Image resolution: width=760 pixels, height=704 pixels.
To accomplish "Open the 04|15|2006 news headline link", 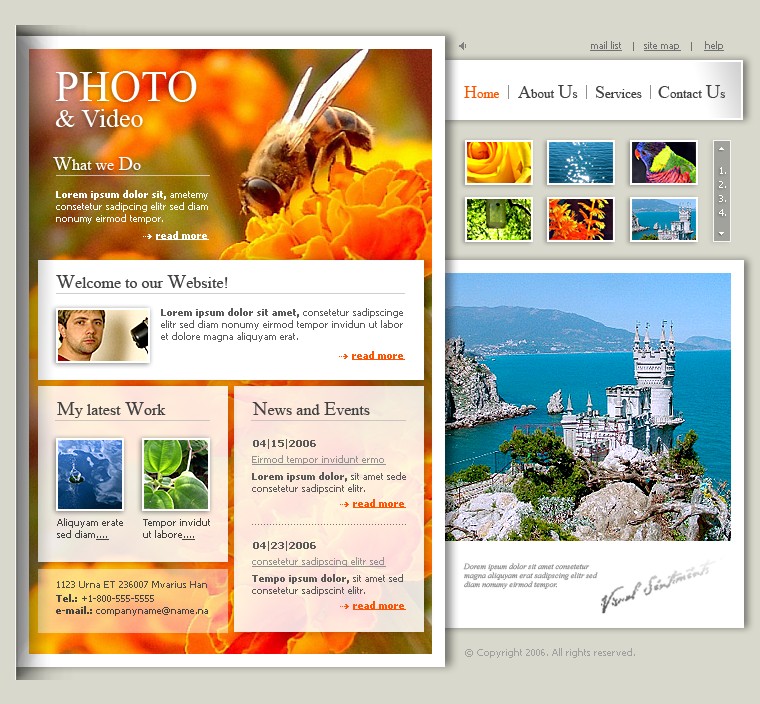I will click(318, 460).
